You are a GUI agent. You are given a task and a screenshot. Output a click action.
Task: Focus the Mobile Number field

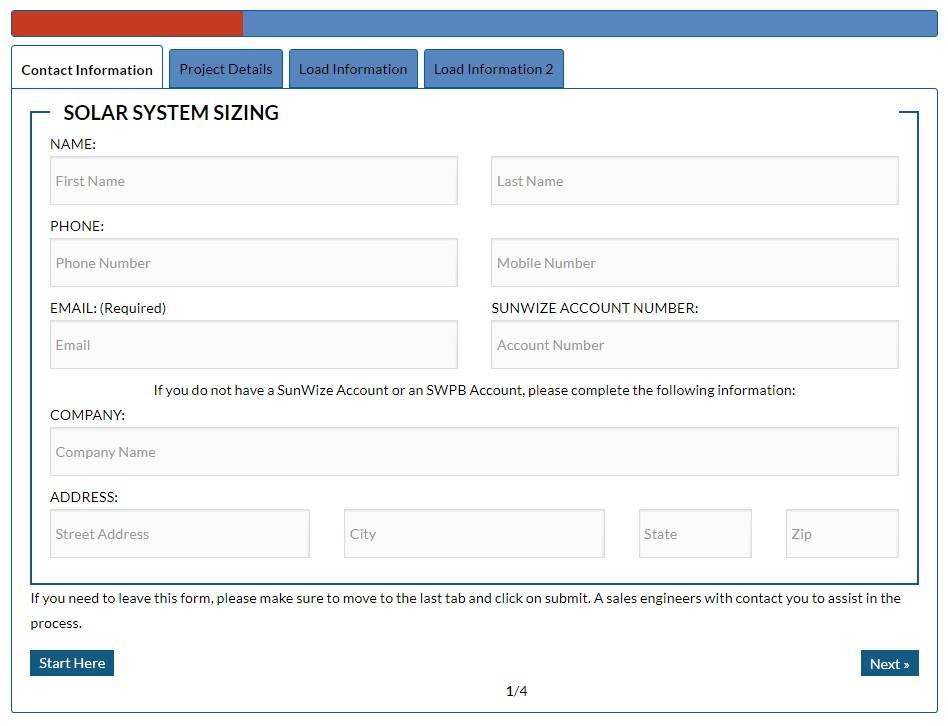click(x=695, y=263)
